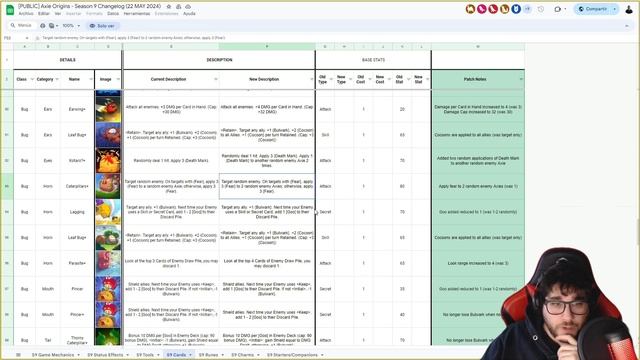Open the Patch Notes column filter
640x360 pixels.
pos(521,79)
